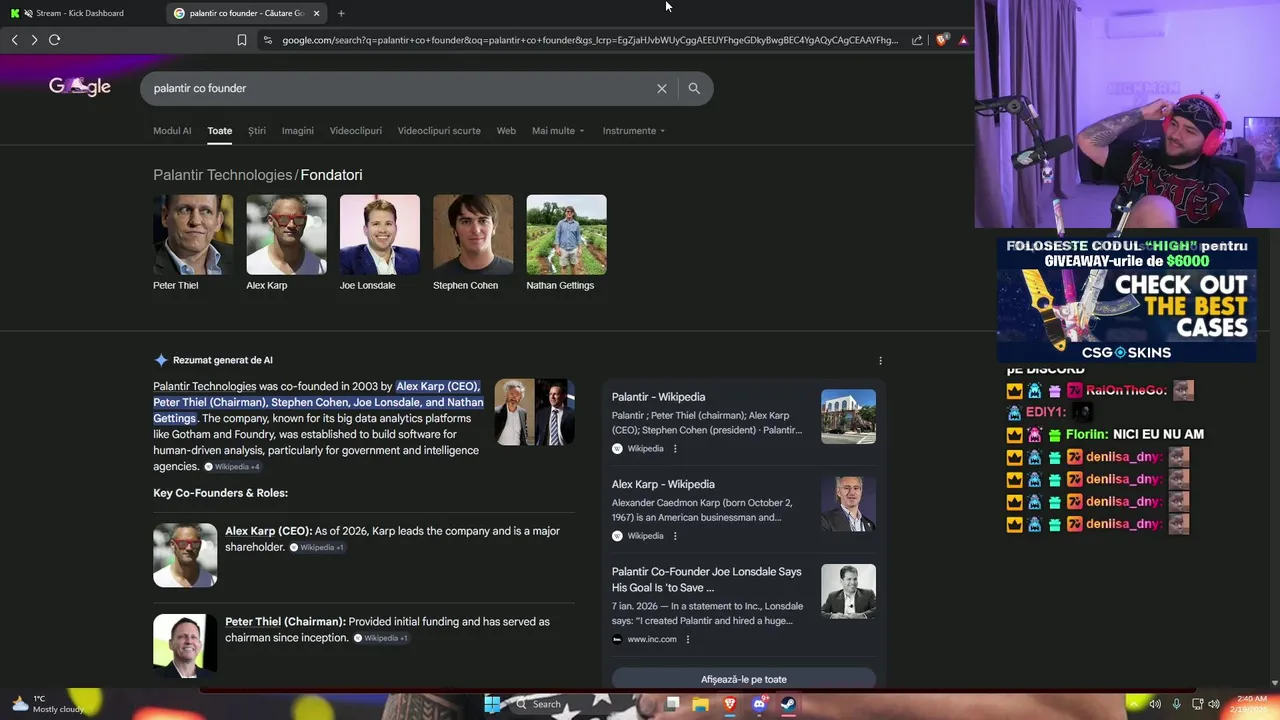Go forward using the browser forward arrow
The width and height of the screenshot is (1280, 720).
(x=34, y=40)
